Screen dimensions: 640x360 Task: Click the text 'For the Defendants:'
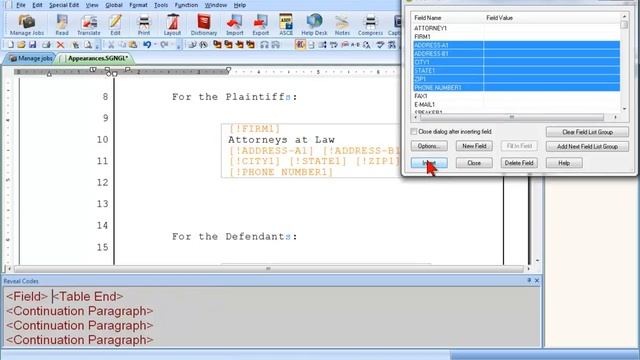pos(235,237)
